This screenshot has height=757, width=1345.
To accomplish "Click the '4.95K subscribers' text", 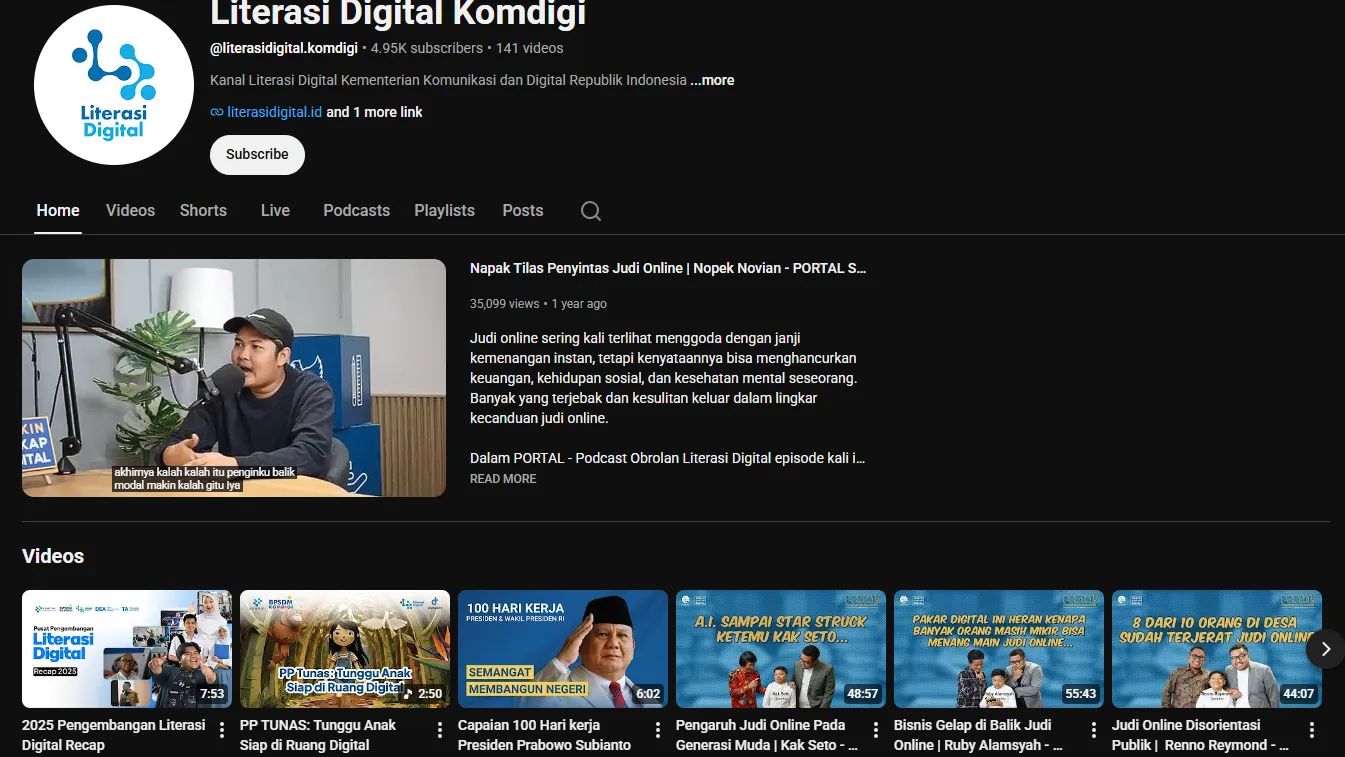I will (427, 48).
